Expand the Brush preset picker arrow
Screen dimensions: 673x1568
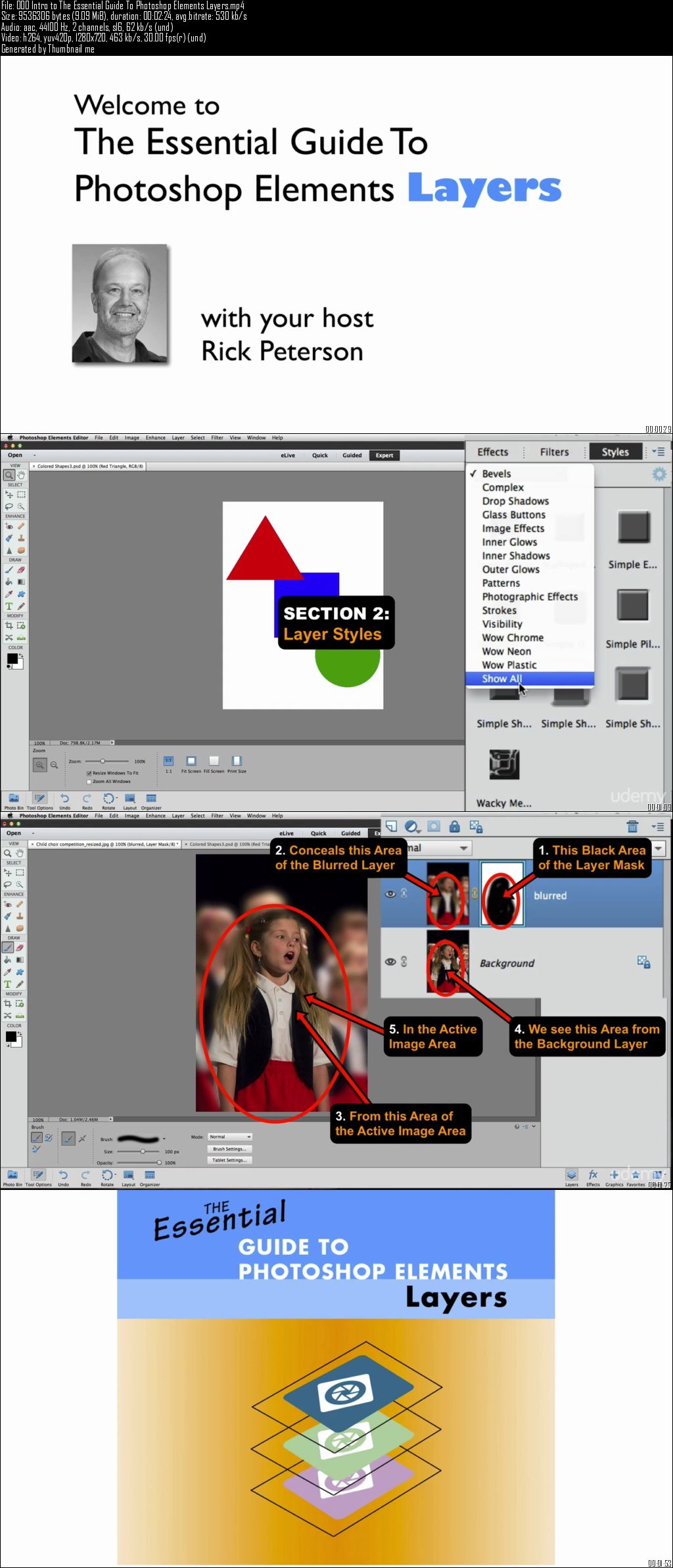pos(164,1139)
